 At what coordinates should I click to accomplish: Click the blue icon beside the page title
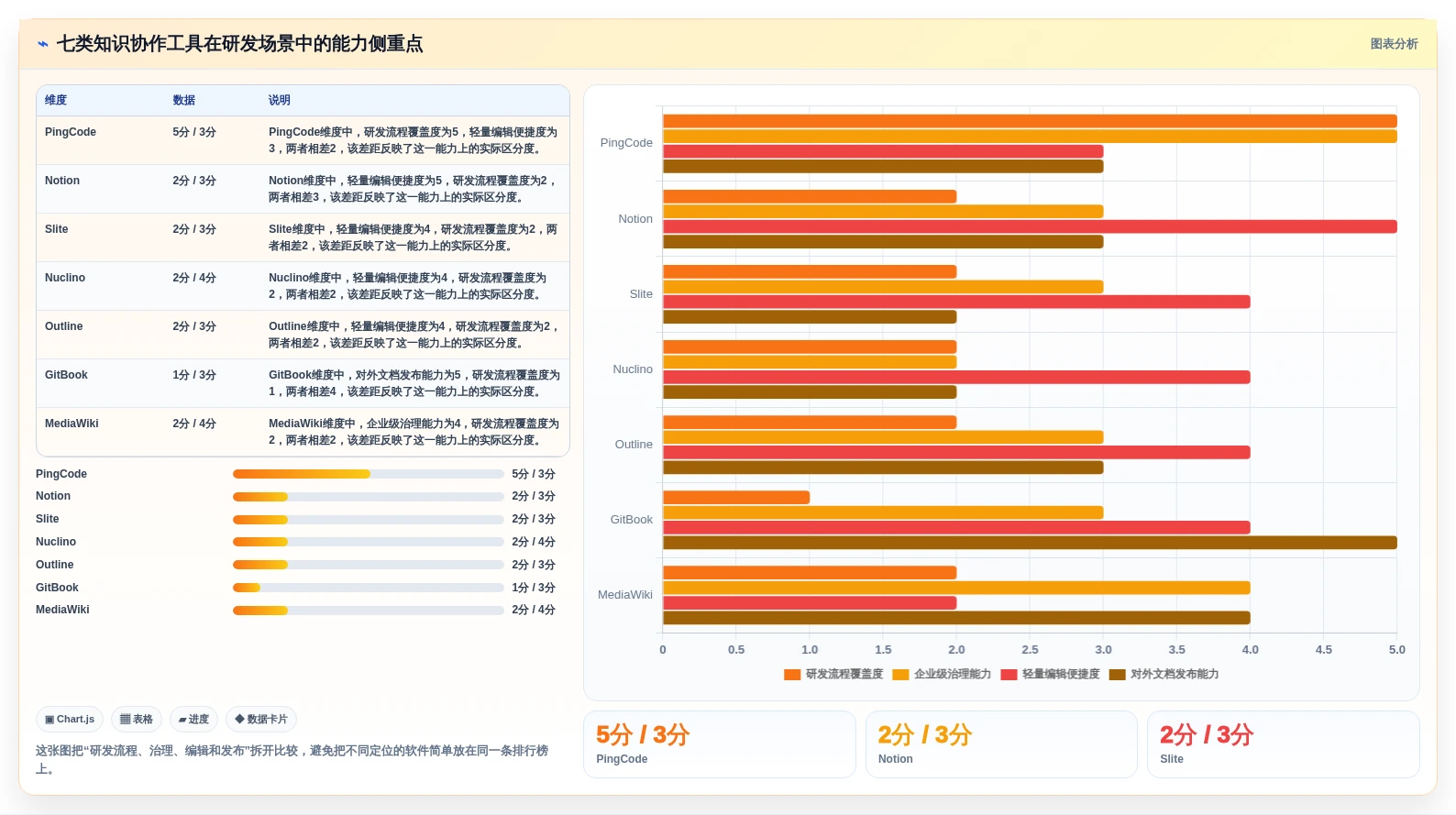tap(43, 44)
